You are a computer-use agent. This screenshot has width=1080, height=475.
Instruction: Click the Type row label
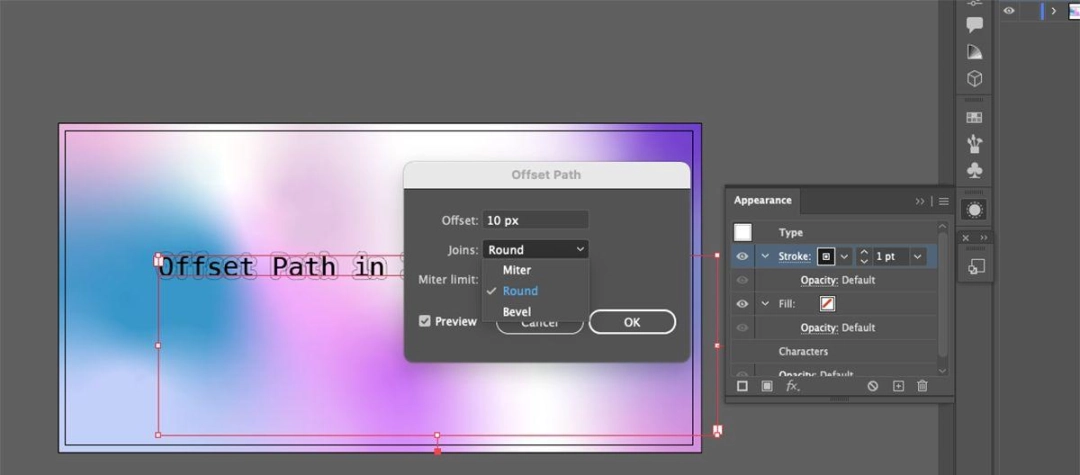tap(791, 233)
